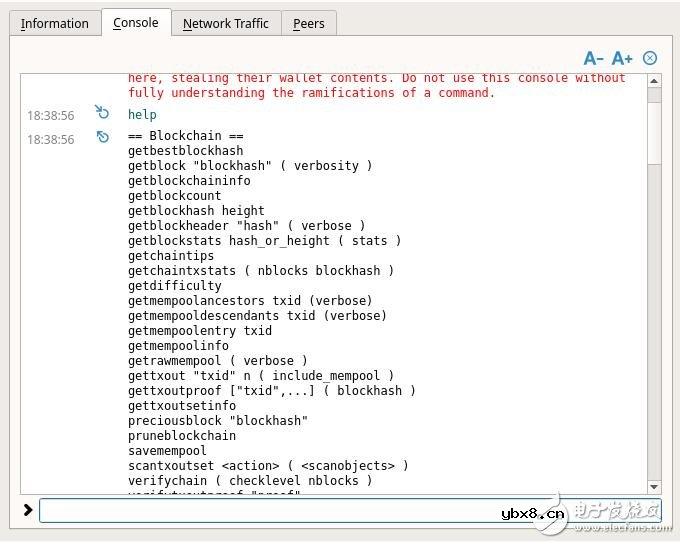Viewport: 680px width, 544px height.
Task: Click the scrollbar up arrow
Action: (654, 81)
